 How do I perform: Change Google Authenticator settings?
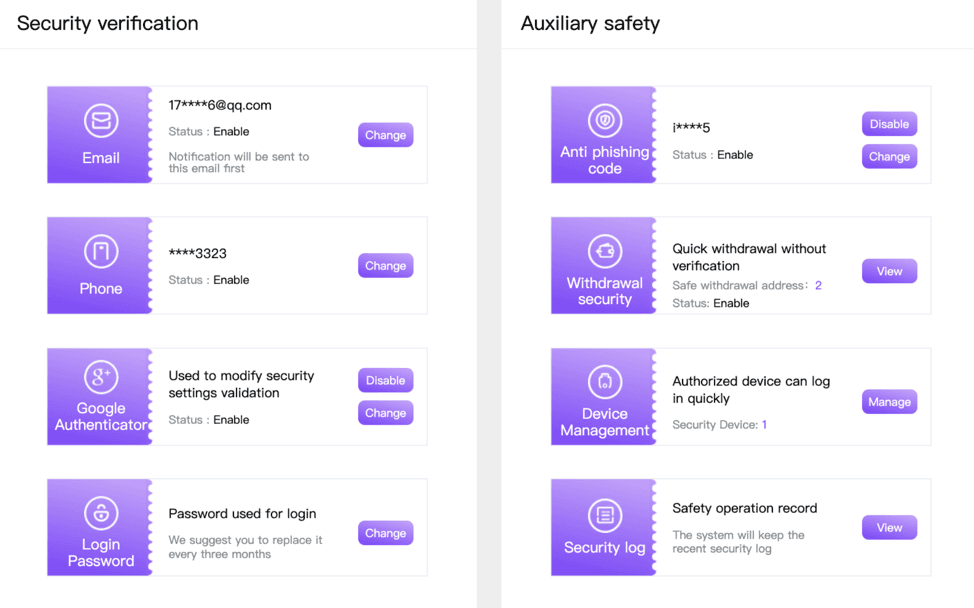(386, 413)
